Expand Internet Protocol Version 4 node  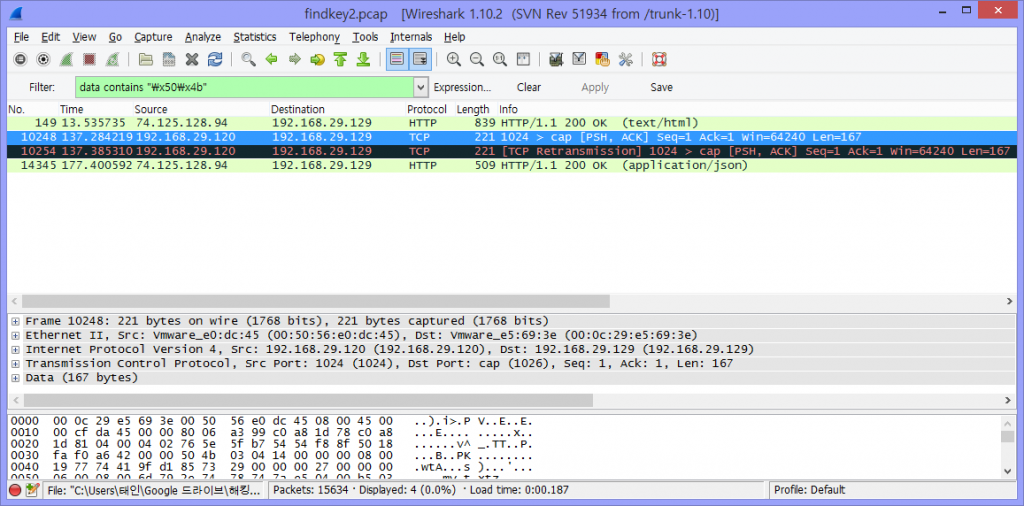point(15,349)
